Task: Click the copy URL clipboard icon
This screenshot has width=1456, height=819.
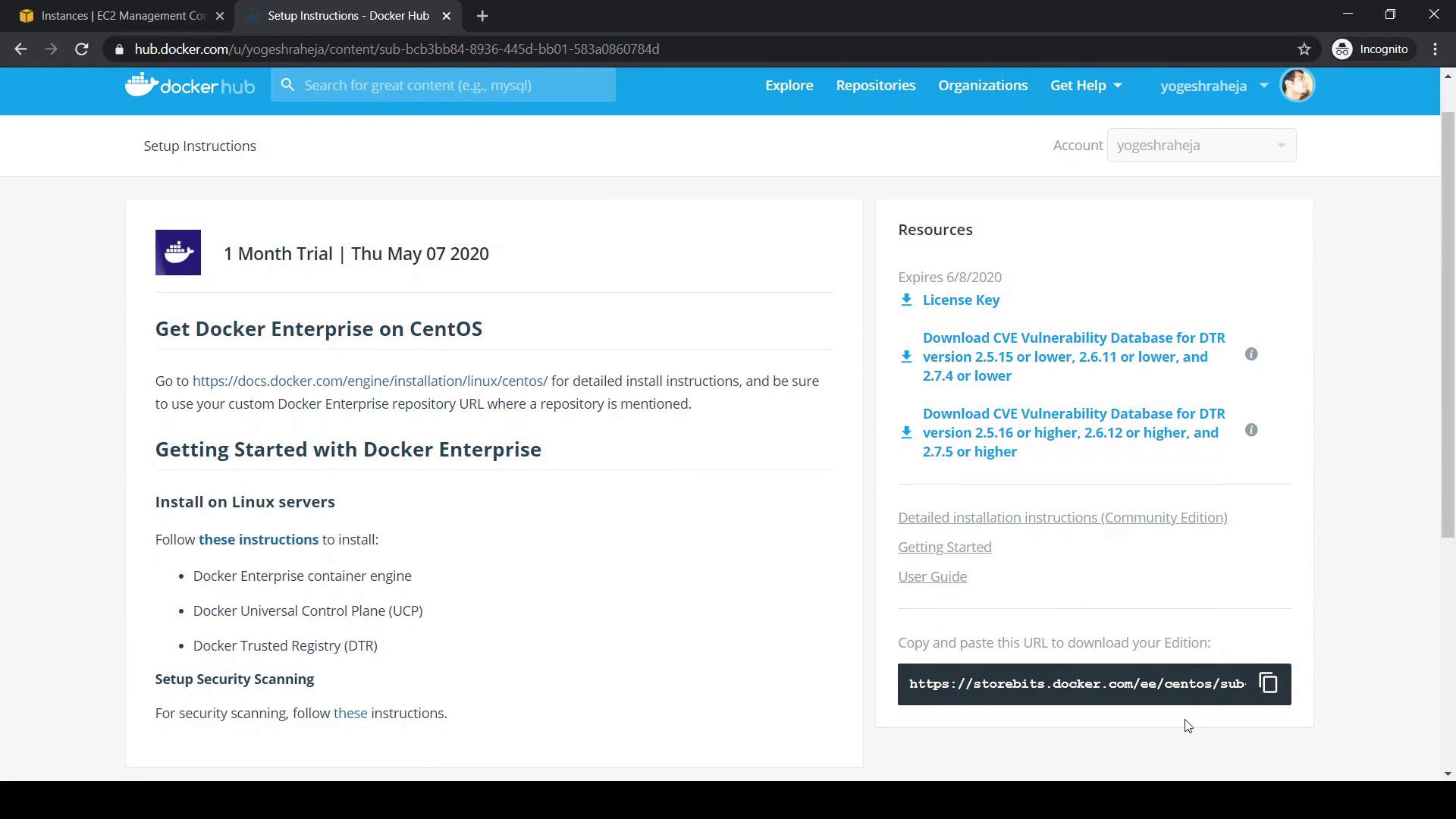Action: point(1268,683)
